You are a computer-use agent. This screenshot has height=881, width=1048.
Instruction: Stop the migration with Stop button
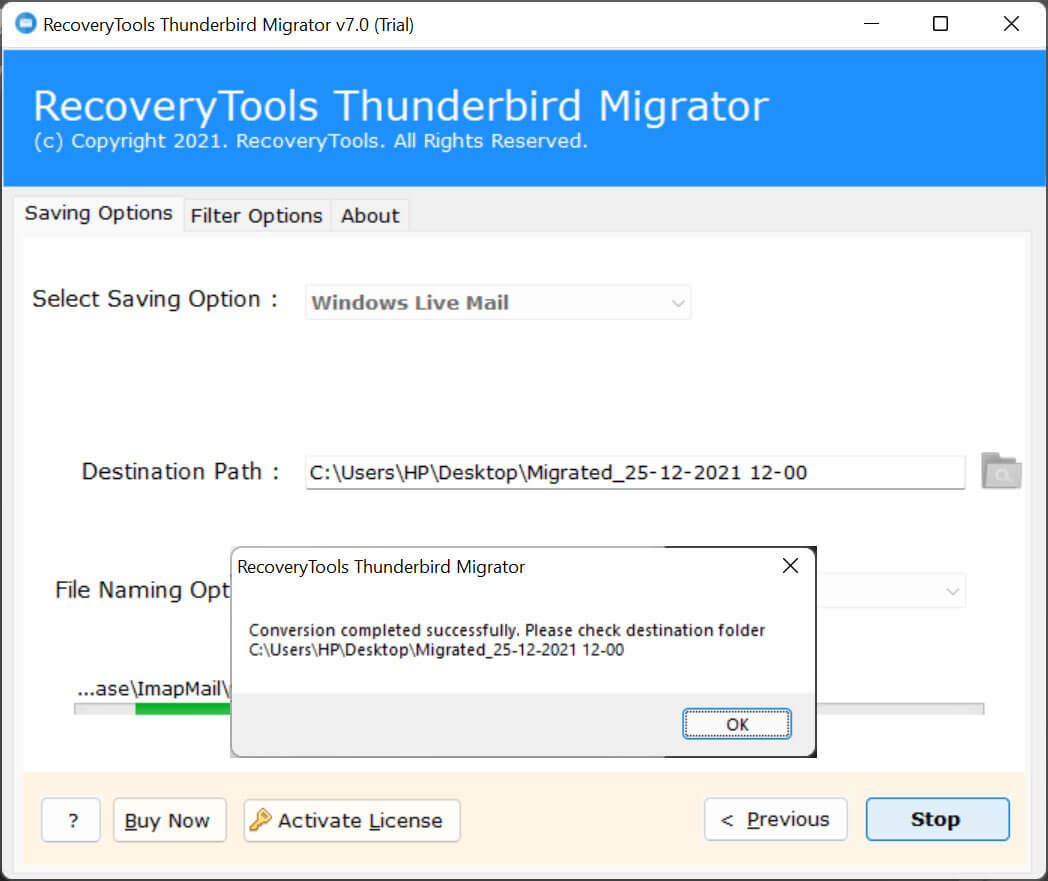(937, 819)
